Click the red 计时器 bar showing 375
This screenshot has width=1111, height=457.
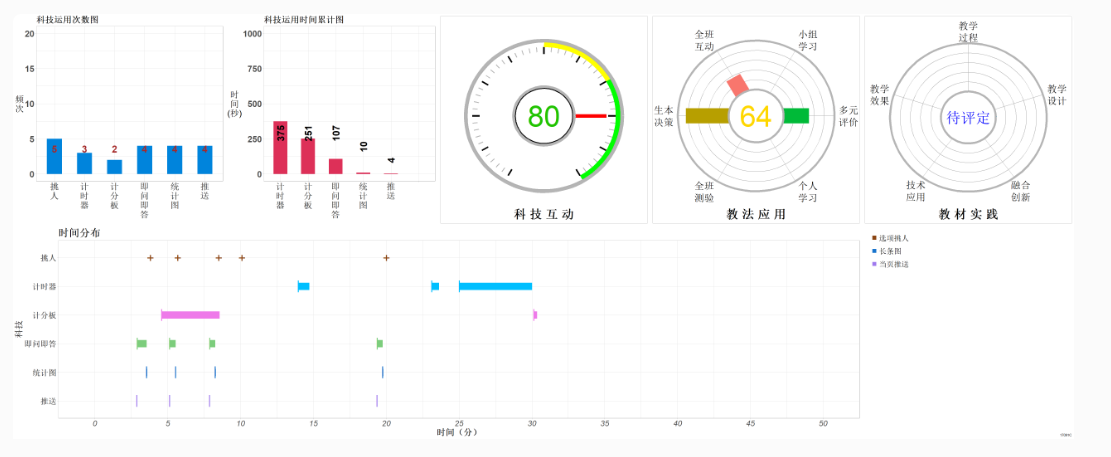280,148
